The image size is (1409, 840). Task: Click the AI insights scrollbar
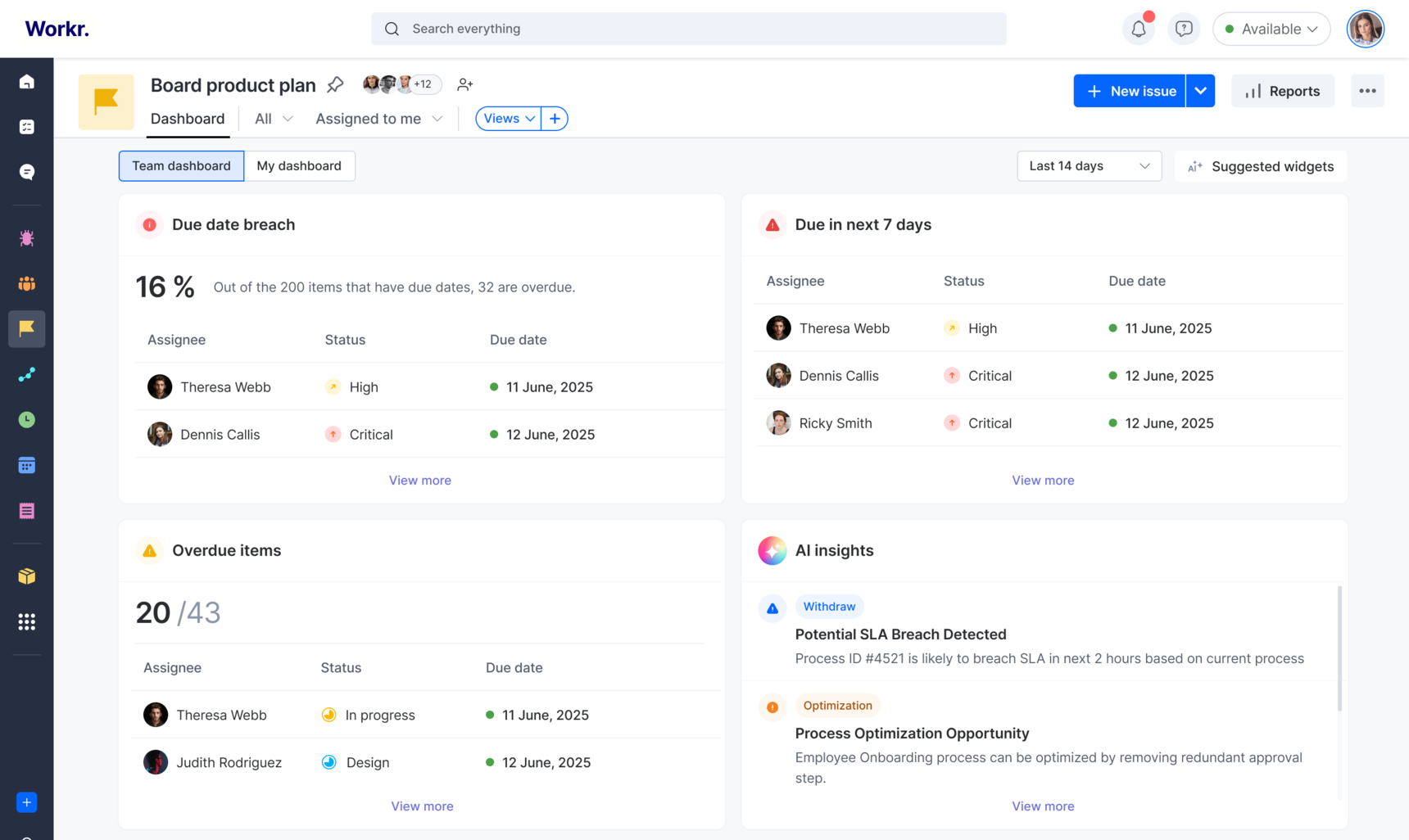point(1339,648)
